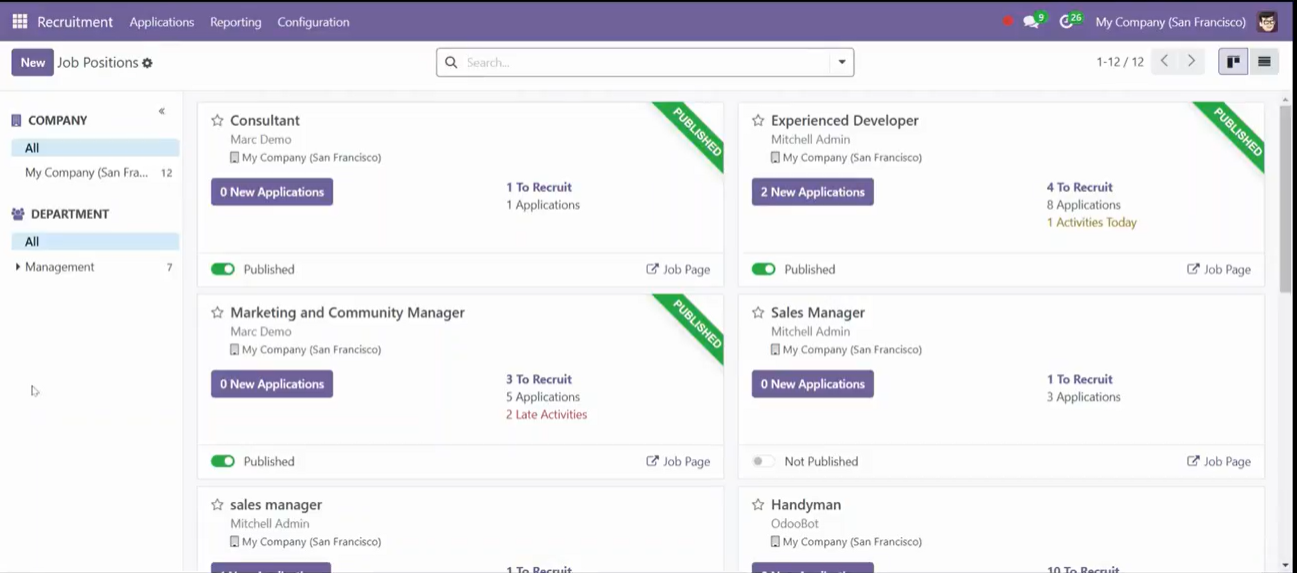
Task: Click the search magnifier icon
Action: click(451, 62)
